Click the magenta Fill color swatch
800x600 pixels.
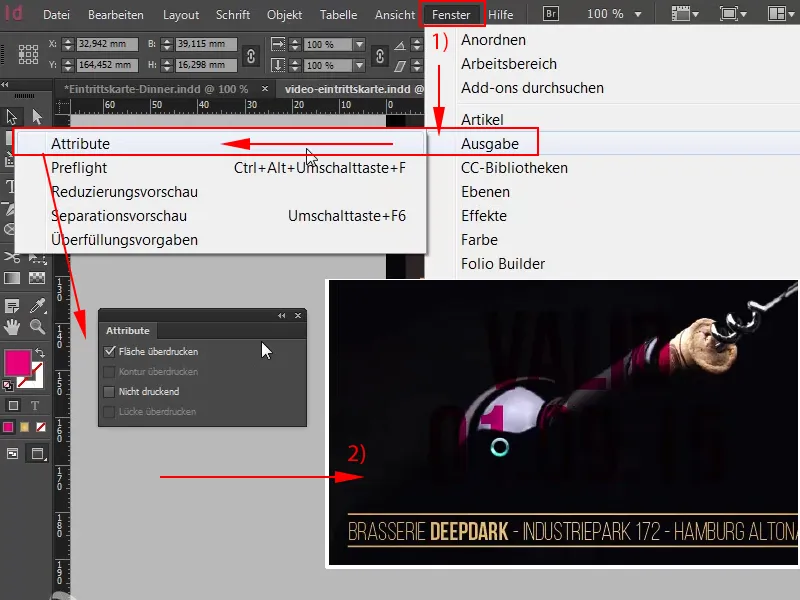pos(17,362)
